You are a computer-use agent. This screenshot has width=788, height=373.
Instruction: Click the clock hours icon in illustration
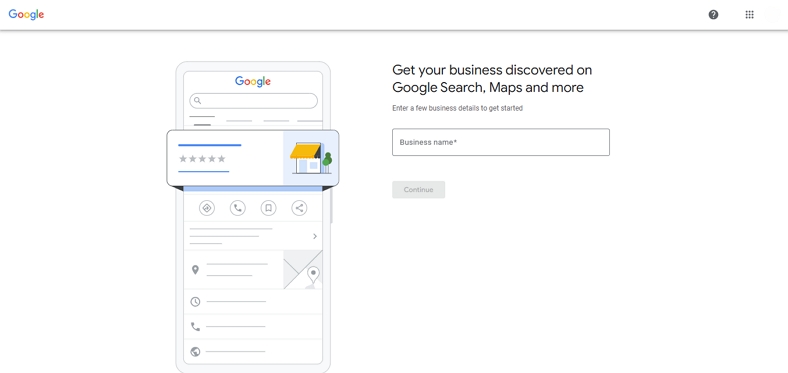[x=195, y=302]
